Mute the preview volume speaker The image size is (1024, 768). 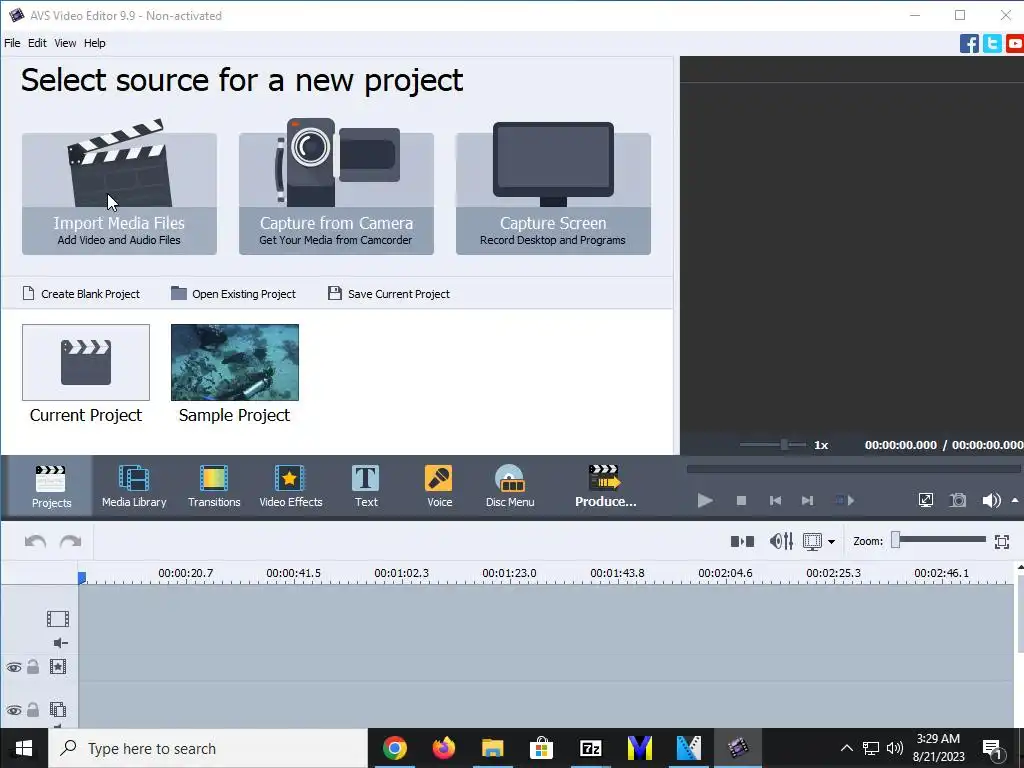pyautogui.click(x=991, y=501)
